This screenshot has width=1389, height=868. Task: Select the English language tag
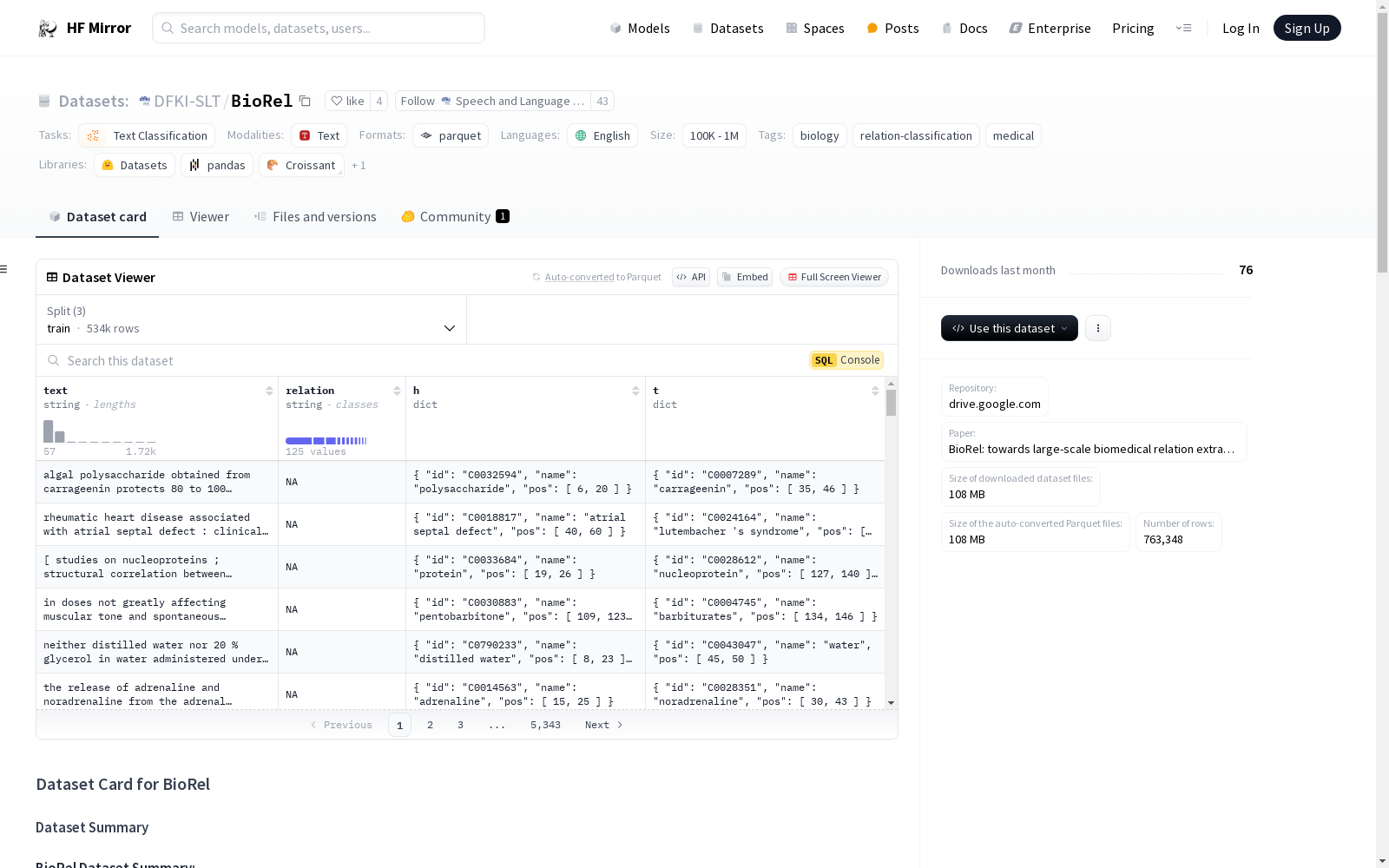click(602, 135)
